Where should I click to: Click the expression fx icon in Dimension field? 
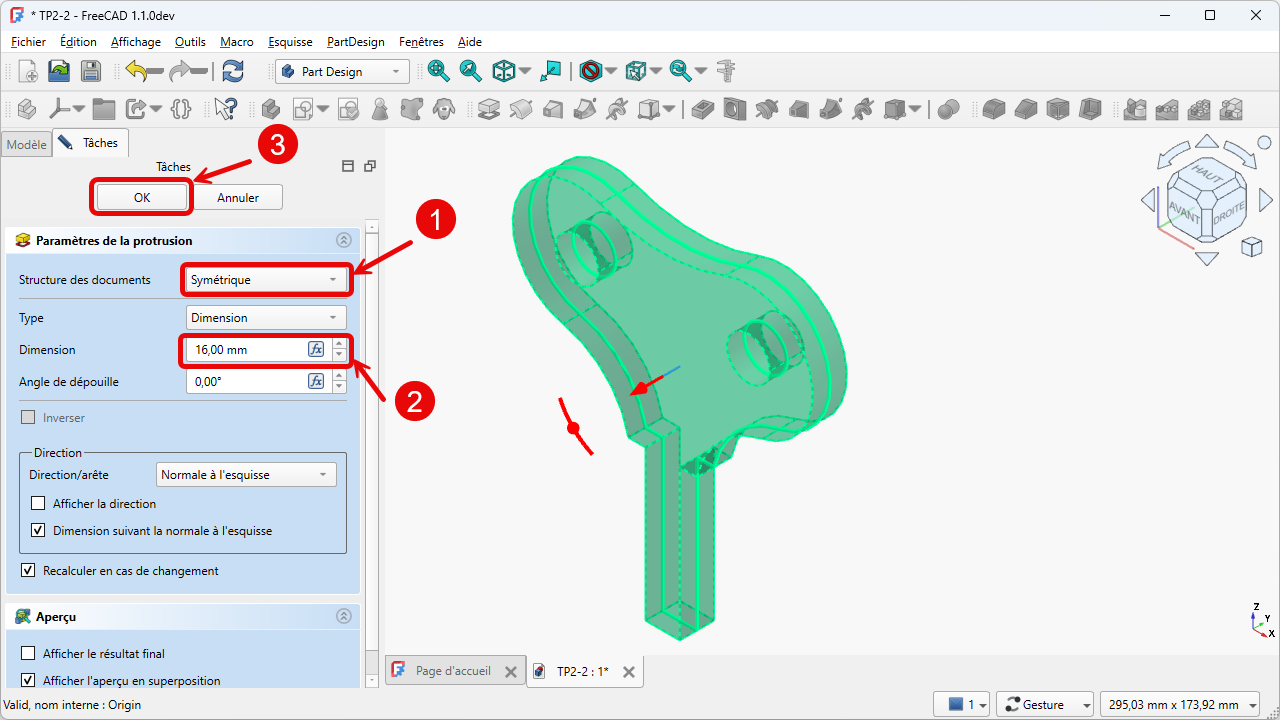[x=316, y=349]
